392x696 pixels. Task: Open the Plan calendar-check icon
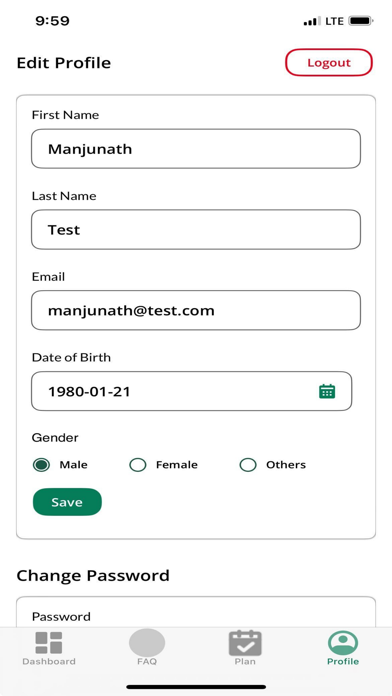(245, 643)
